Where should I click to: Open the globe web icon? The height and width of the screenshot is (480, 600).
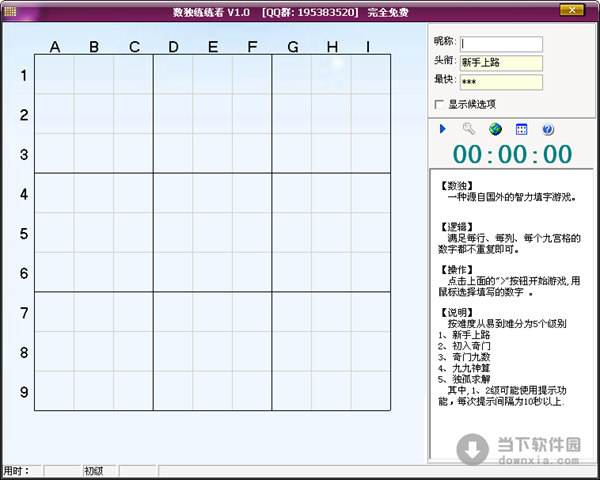pyautogui.click(x=494, y=129)
